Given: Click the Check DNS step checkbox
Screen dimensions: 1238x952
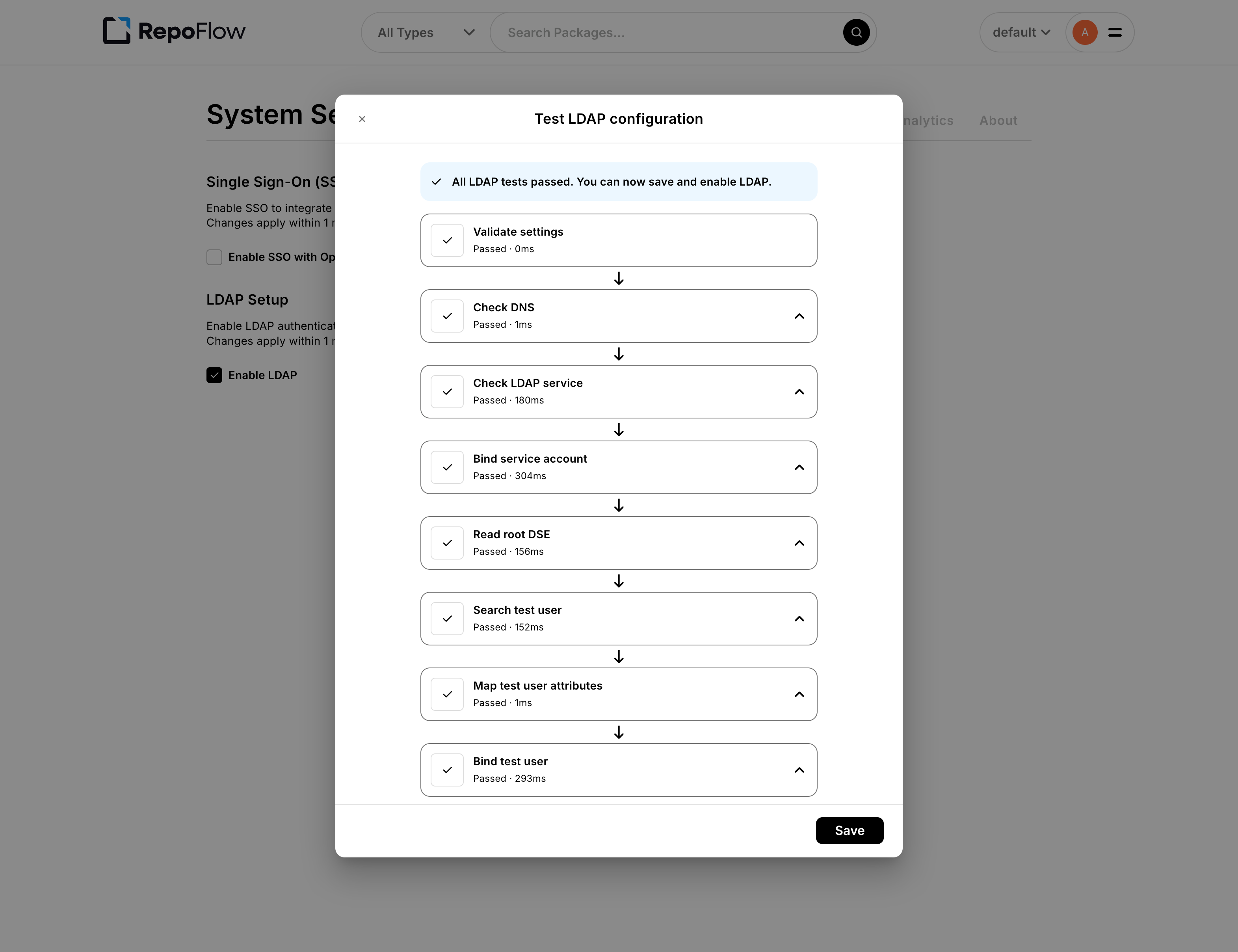Looking at the screenshot, I should point(447,316).
